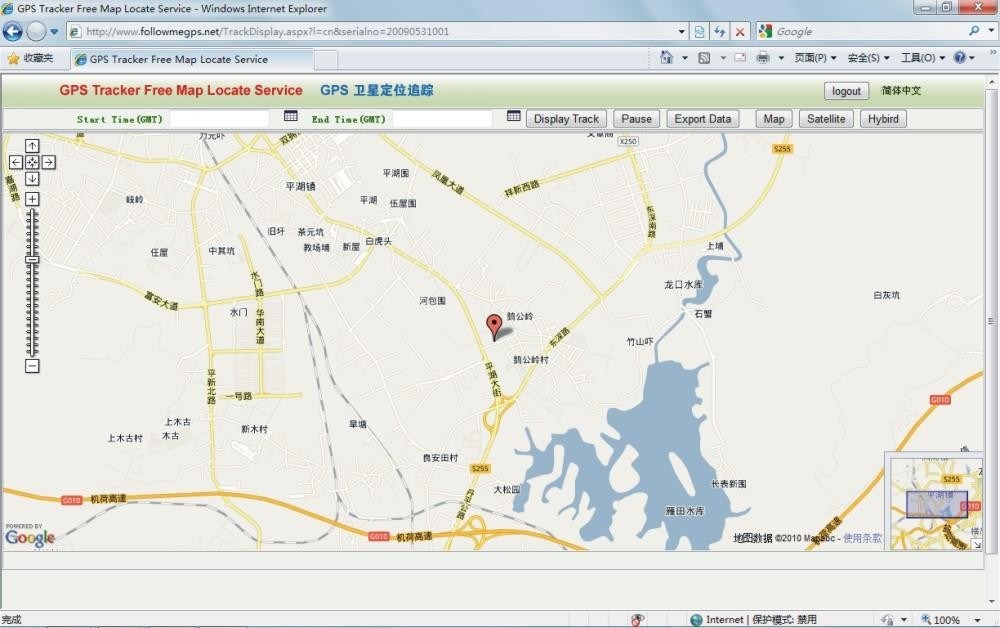Click the map zoom in plus button
Image resolution: width=1000 pixels, height=628 pixels.
pos(32,199)
